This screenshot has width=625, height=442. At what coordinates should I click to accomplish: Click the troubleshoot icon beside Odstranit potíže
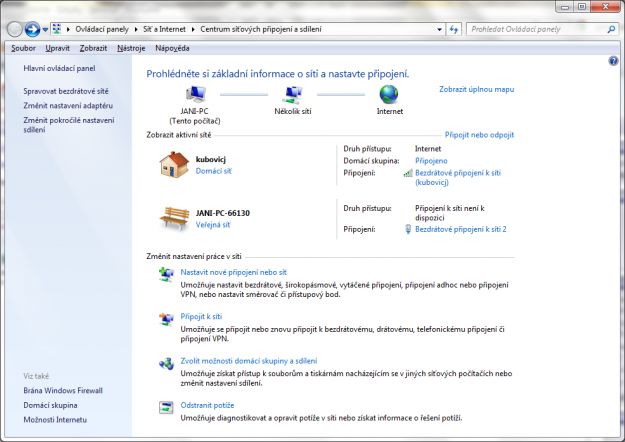pyautogui.click(x=166, y=407)
